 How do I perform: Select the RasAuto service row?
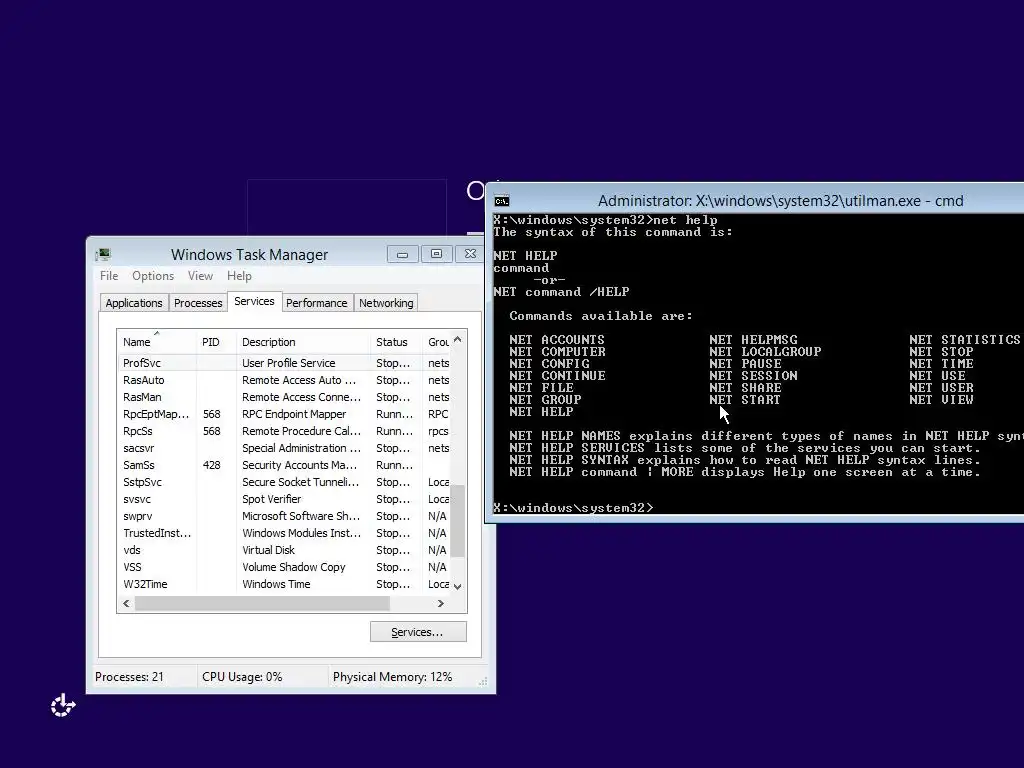click(284, 380)
